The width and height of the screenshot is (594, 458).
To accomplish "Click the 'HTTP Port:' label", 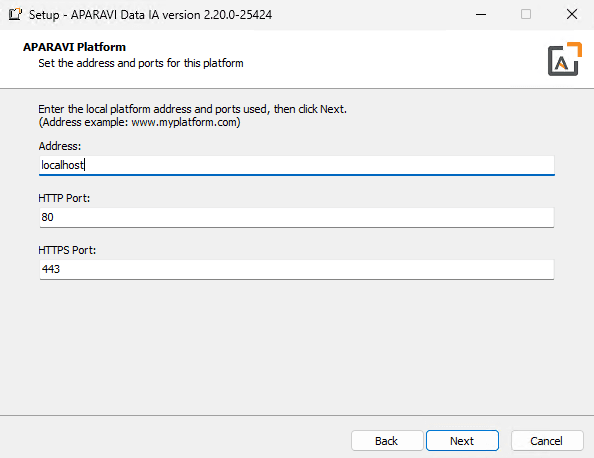I will click(64, 198).
